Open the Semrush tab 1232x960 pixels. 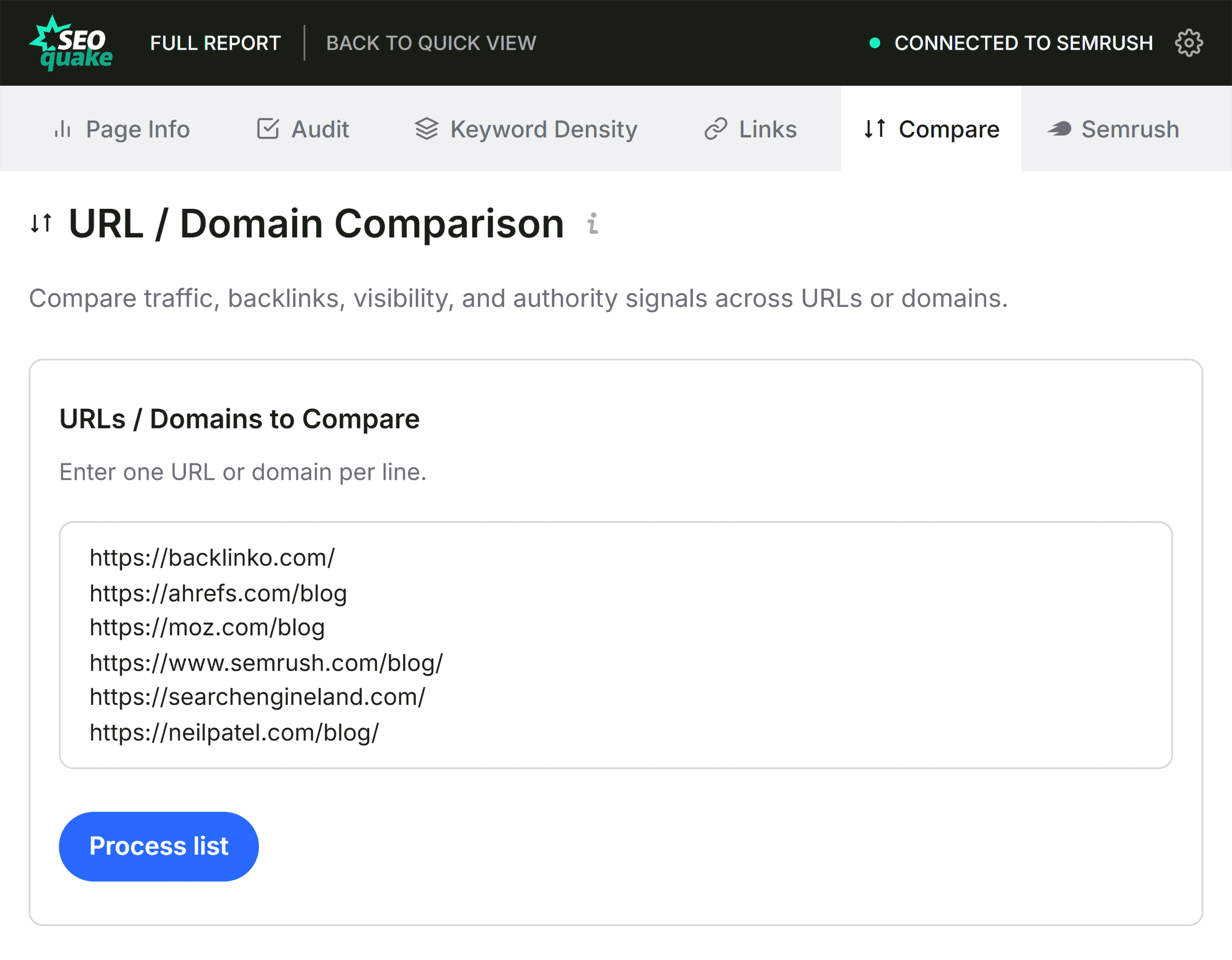click(x=1112, y=129)
